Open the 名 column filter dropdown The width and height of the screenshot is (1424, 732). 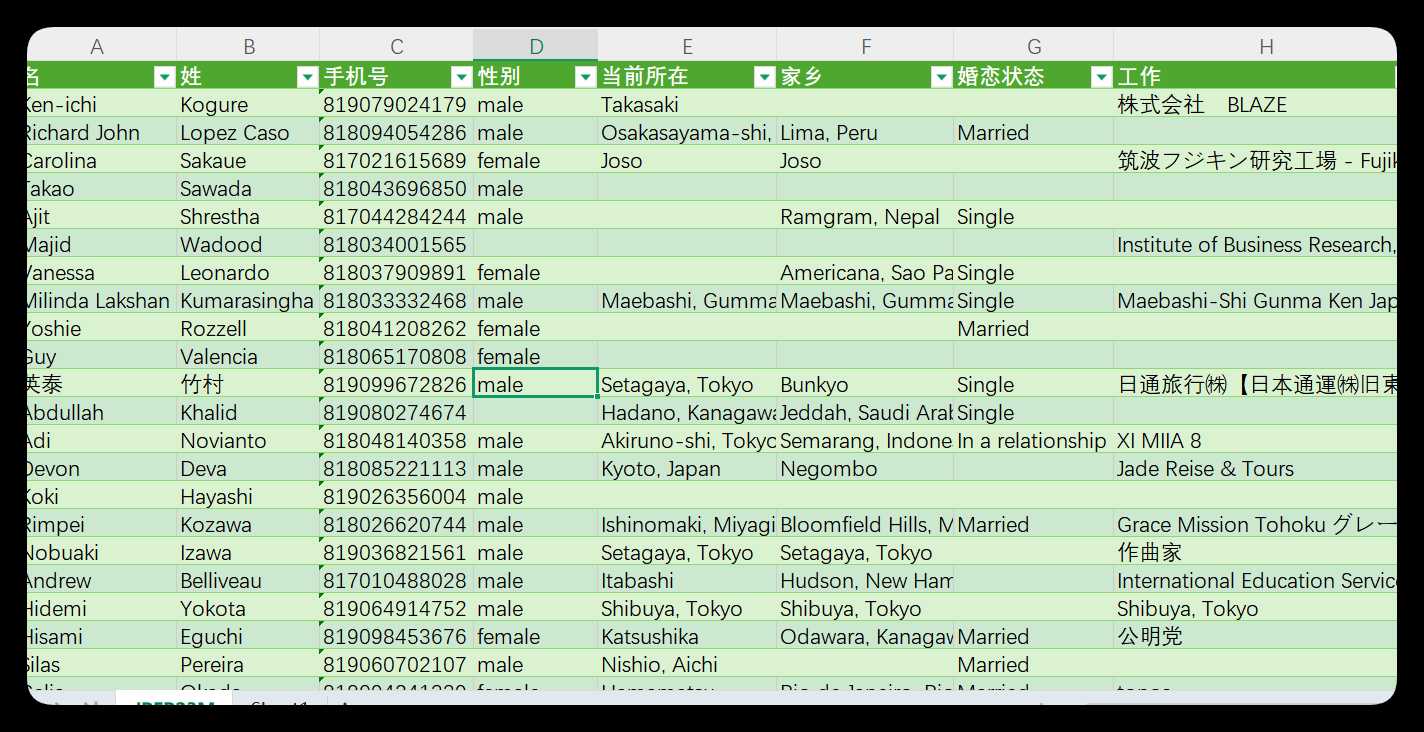(164, 77)
